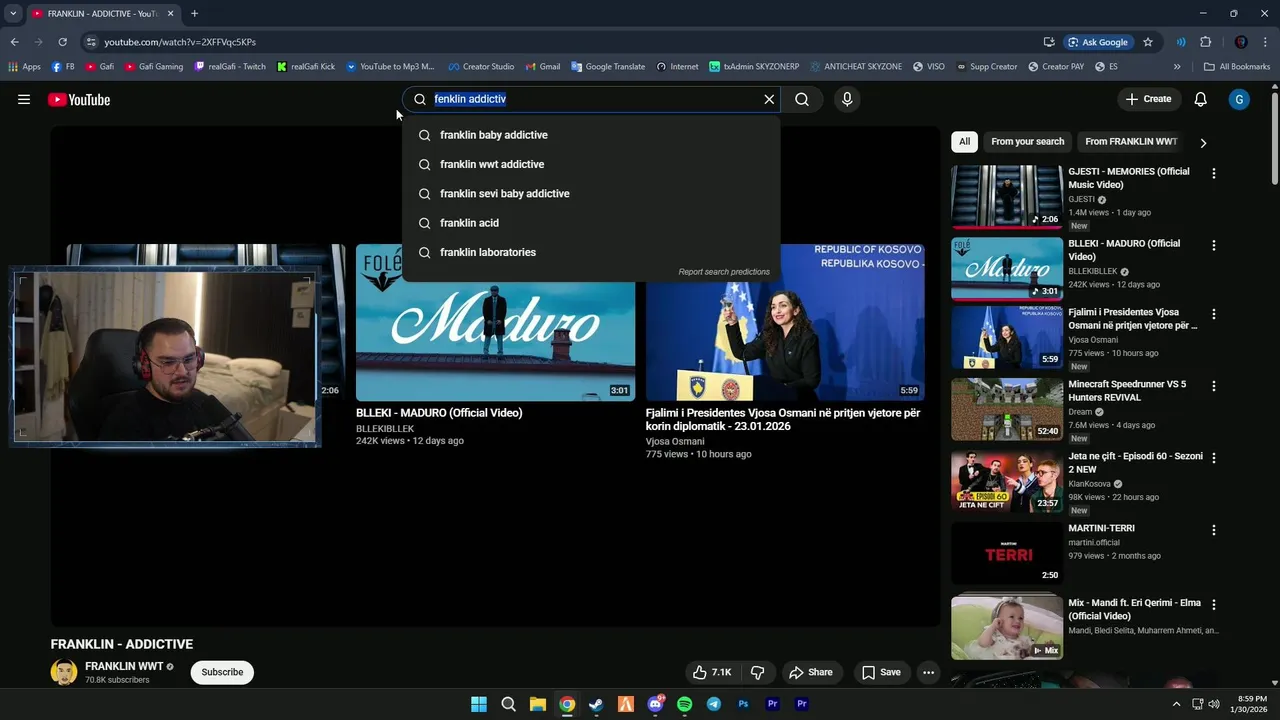Screen dimensions: 1280x720
Task: Open a new Chrome tab
Action: (194, 13)
